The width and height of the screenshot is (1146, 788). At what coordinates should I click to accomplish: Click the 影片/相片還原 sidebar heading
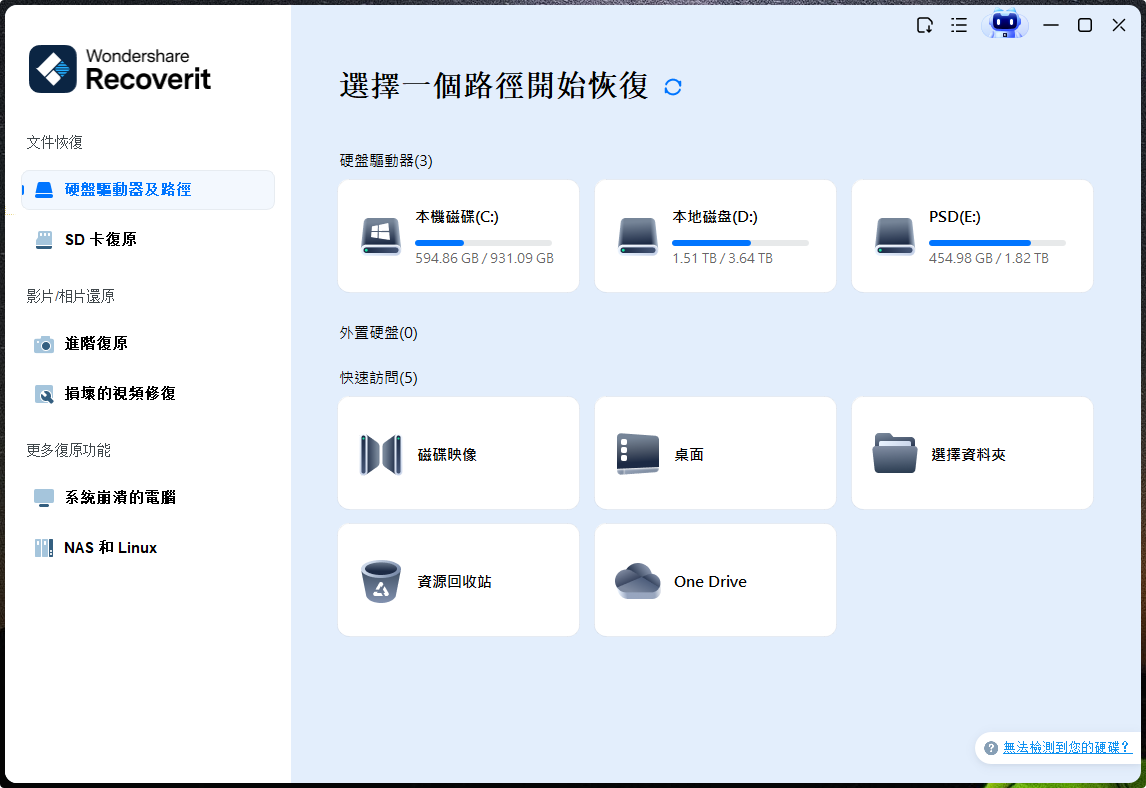(71, 297)
